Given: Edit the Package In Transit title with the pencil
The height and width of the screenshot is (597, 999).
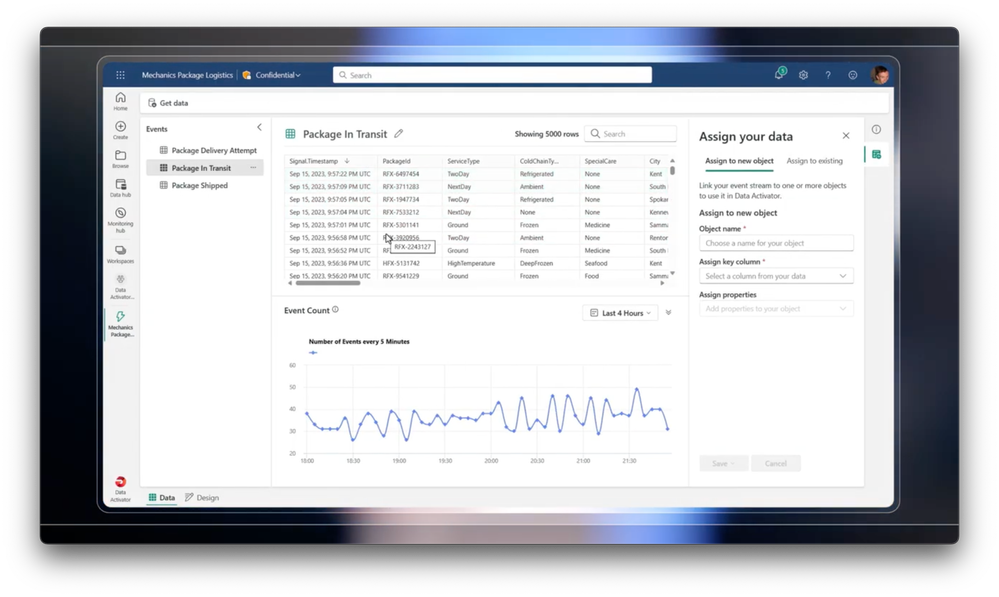Looking at the screenshot, I should click(x=399, y=134).
